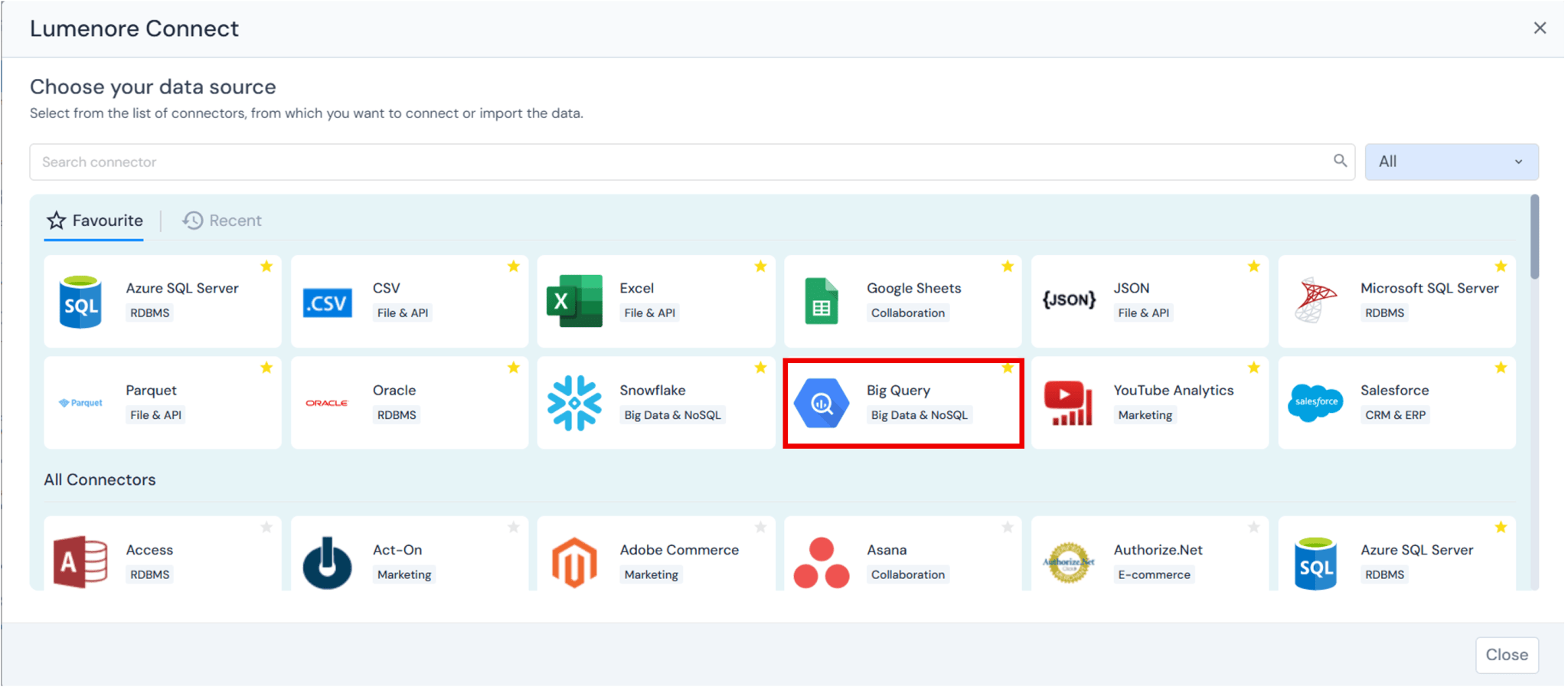1568x687 pixels.
Task: Click the All Connectors heading
Action: coord(100,479)
